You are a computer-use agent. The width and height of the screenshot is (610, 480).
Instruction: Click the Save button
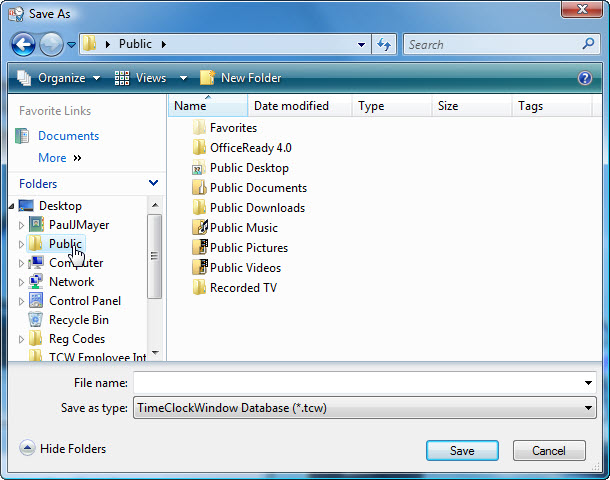pos(462,451)
